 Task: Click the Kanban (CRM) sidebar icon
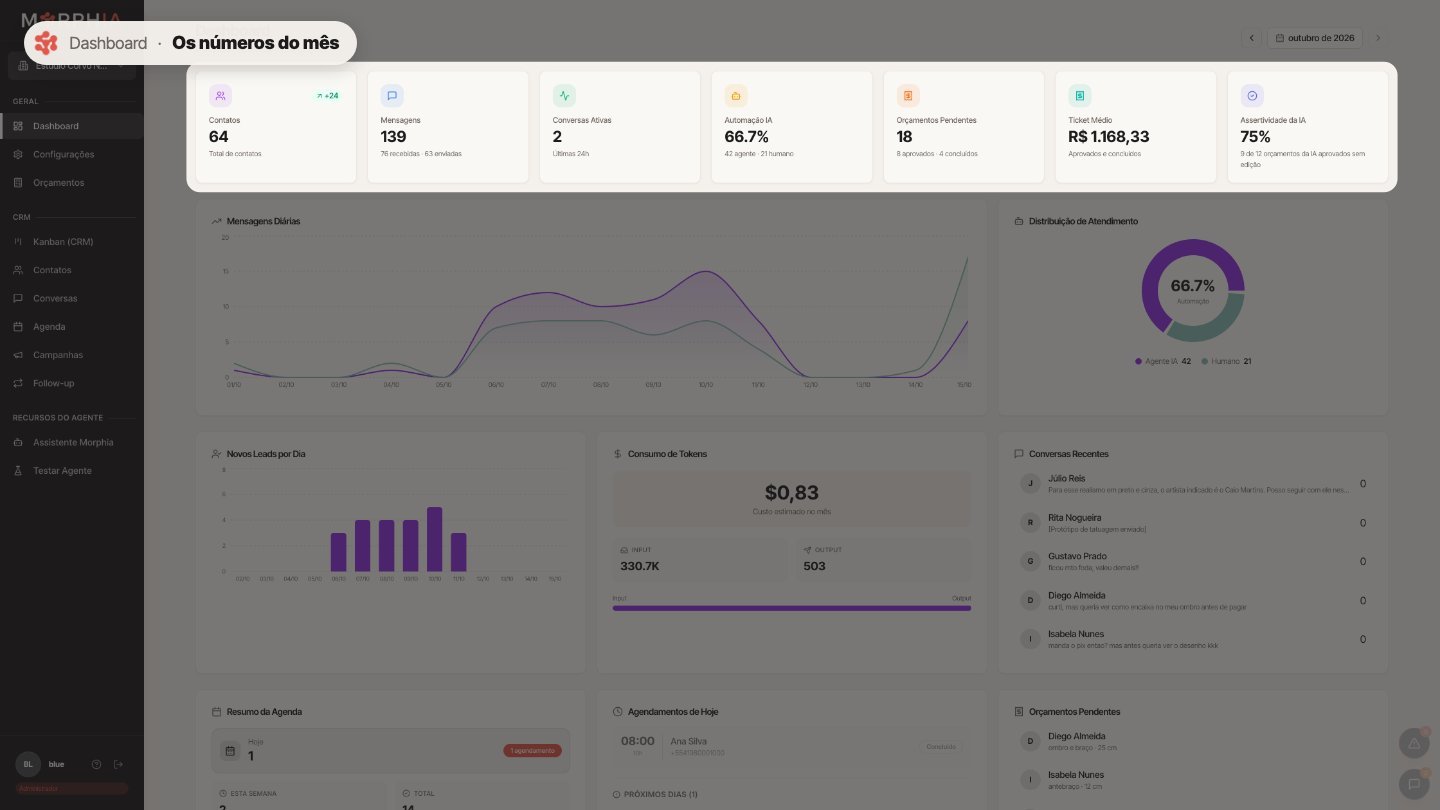[x=18, y=242]
